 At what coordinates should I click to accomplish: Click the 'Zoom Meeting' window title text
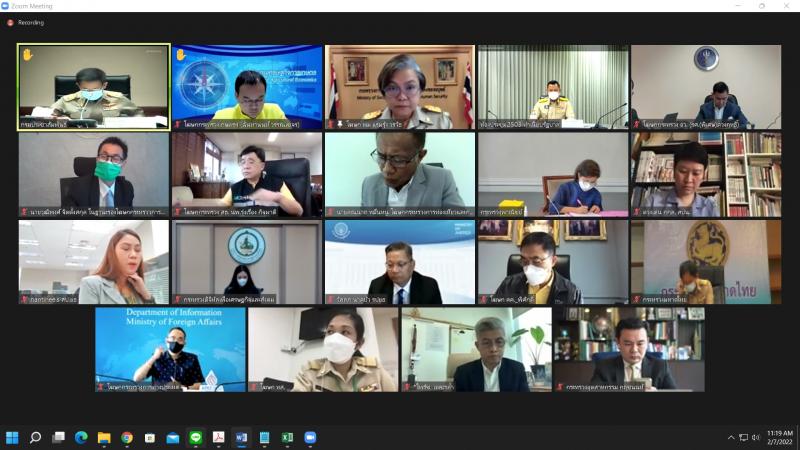tap(32, 6)
